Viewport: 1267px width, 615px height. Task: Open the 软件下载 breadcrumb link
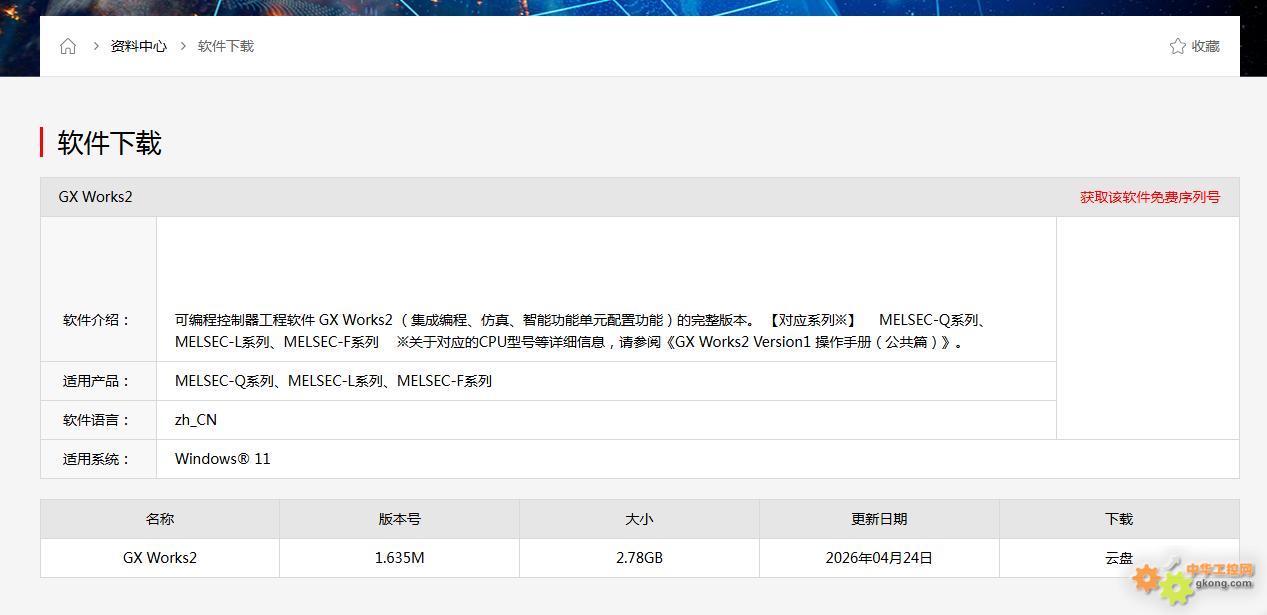(x=226, y=46)
